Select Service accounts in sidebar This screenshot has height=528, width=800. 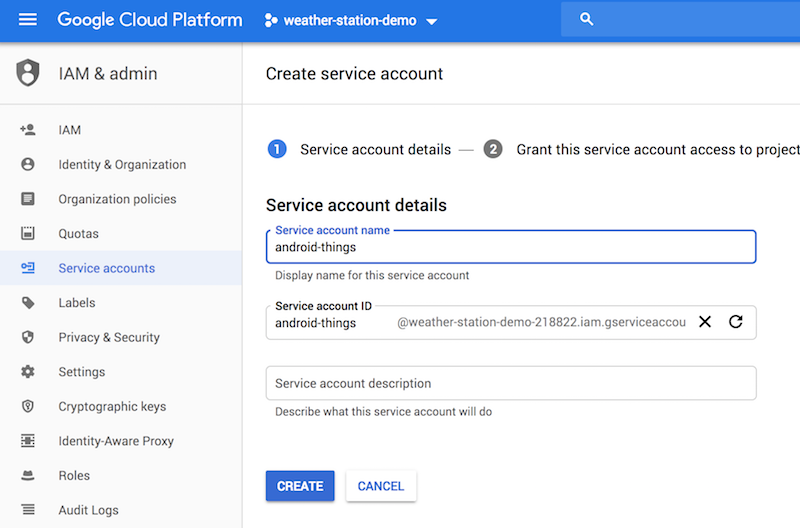click(x=107, y=268)
